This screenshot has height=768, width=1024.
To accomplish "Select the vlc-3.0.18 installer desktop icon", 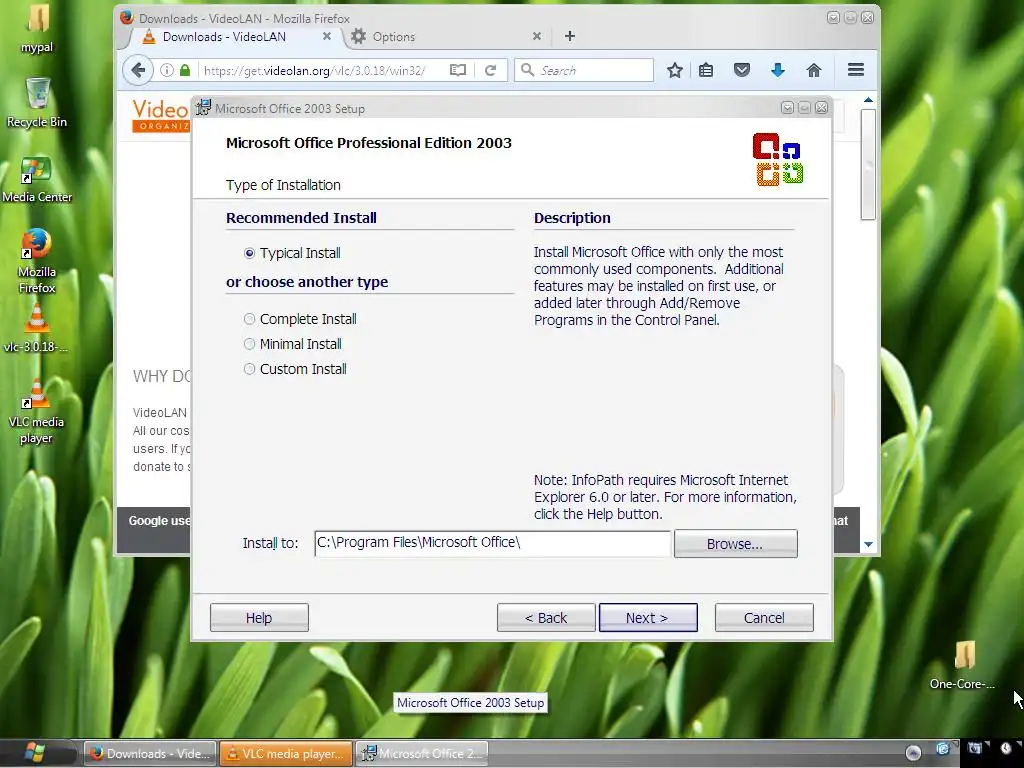I will (37, 330).
